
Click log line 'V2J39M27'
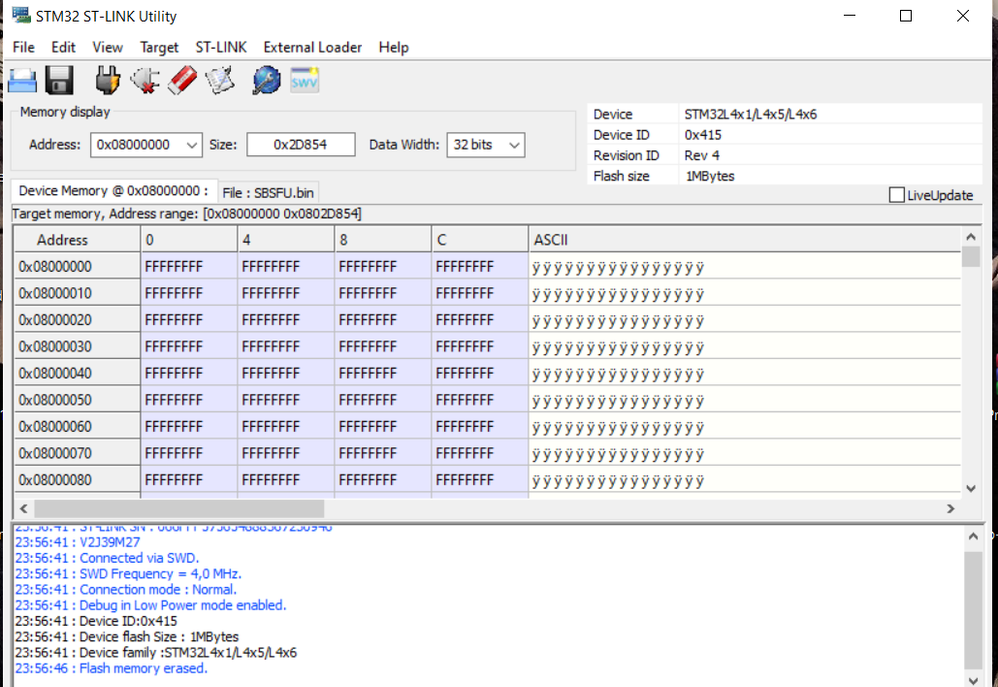click(78, 542)
